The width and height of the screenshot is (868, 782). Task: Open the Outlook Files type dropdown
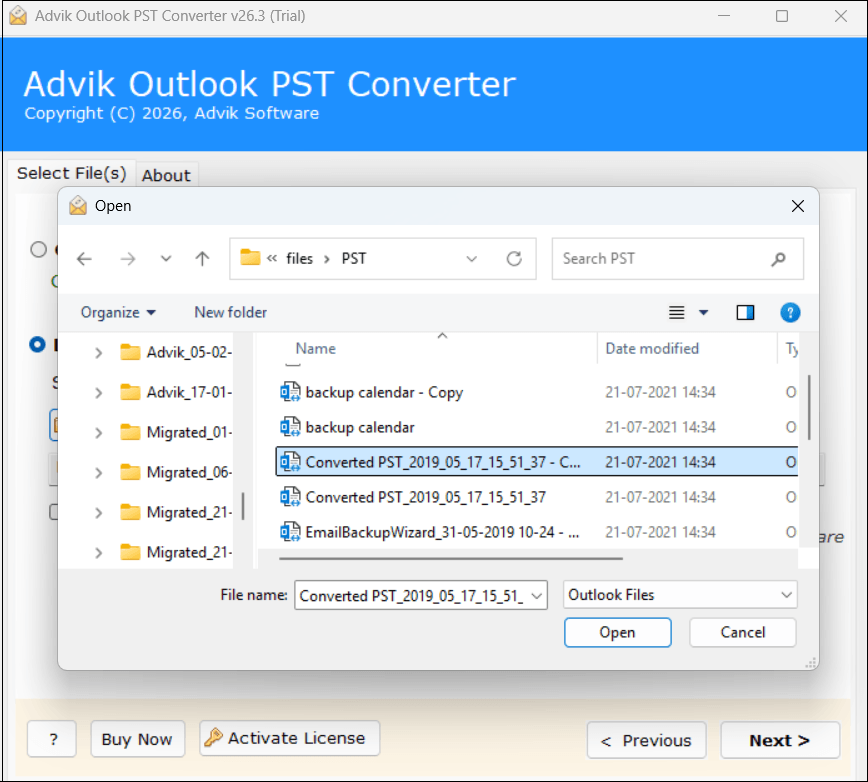[680, 595]
